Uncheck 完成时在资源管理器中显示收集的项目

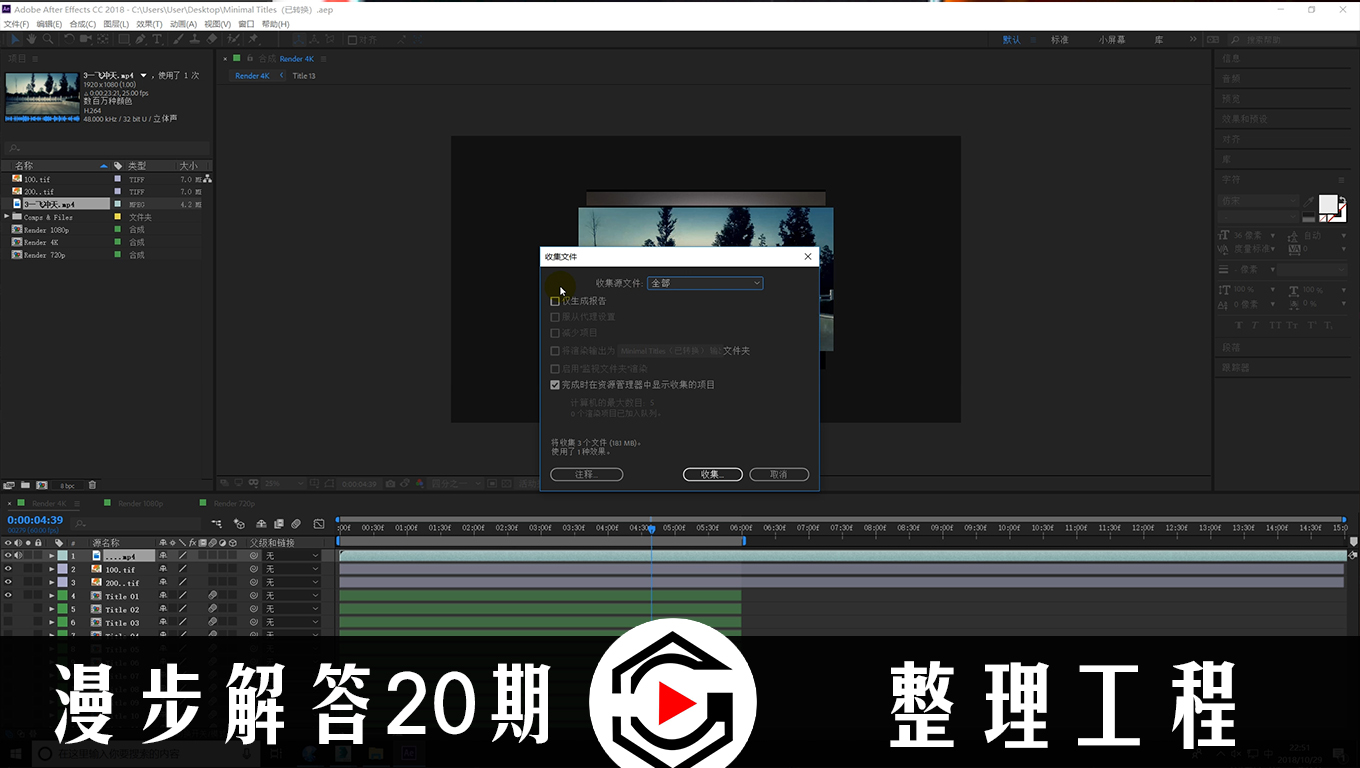[x=555, y=385]
